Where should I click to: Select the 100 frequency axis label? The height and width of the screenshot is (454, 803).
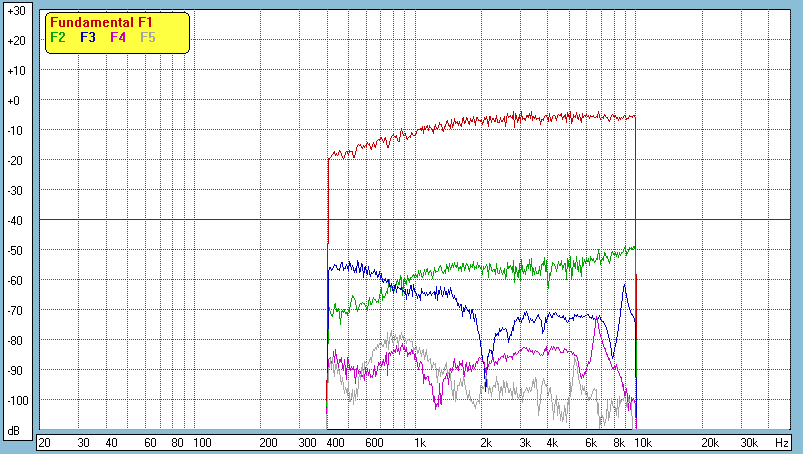coord(201,442)
